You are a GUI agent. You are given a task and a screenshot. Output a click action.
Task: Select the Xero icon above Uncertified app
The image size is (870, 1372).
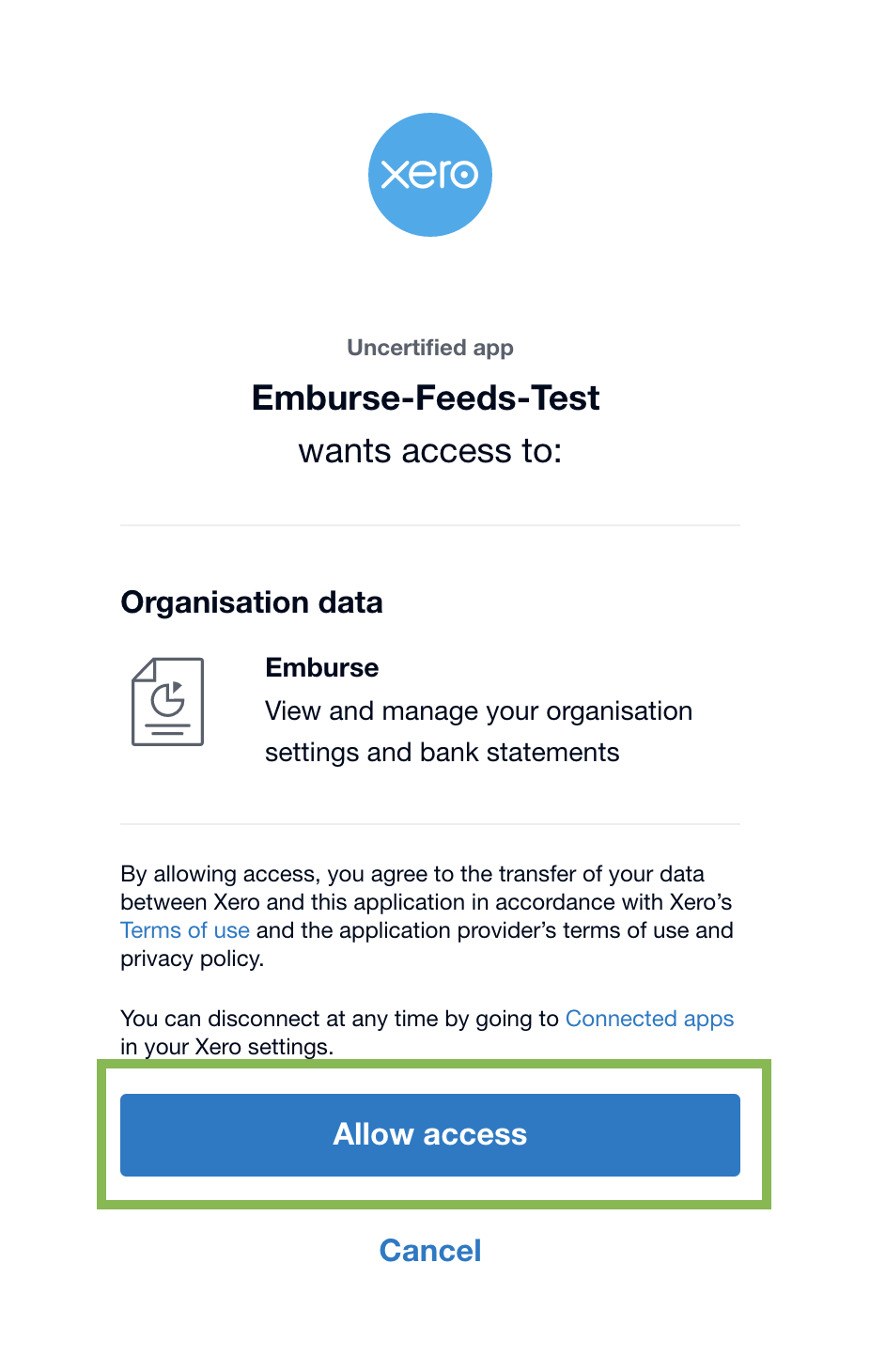click(430, 174)
